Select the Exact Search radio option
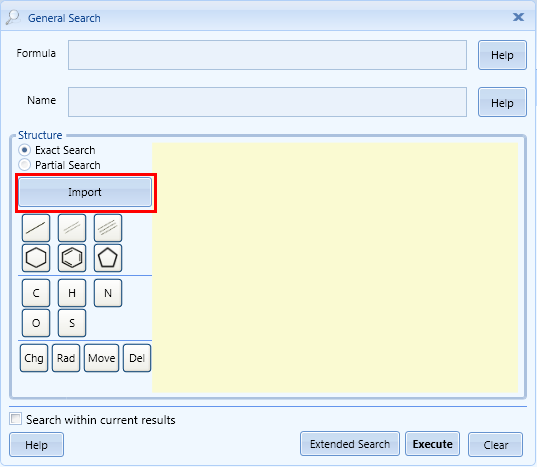 pos(24,150)
